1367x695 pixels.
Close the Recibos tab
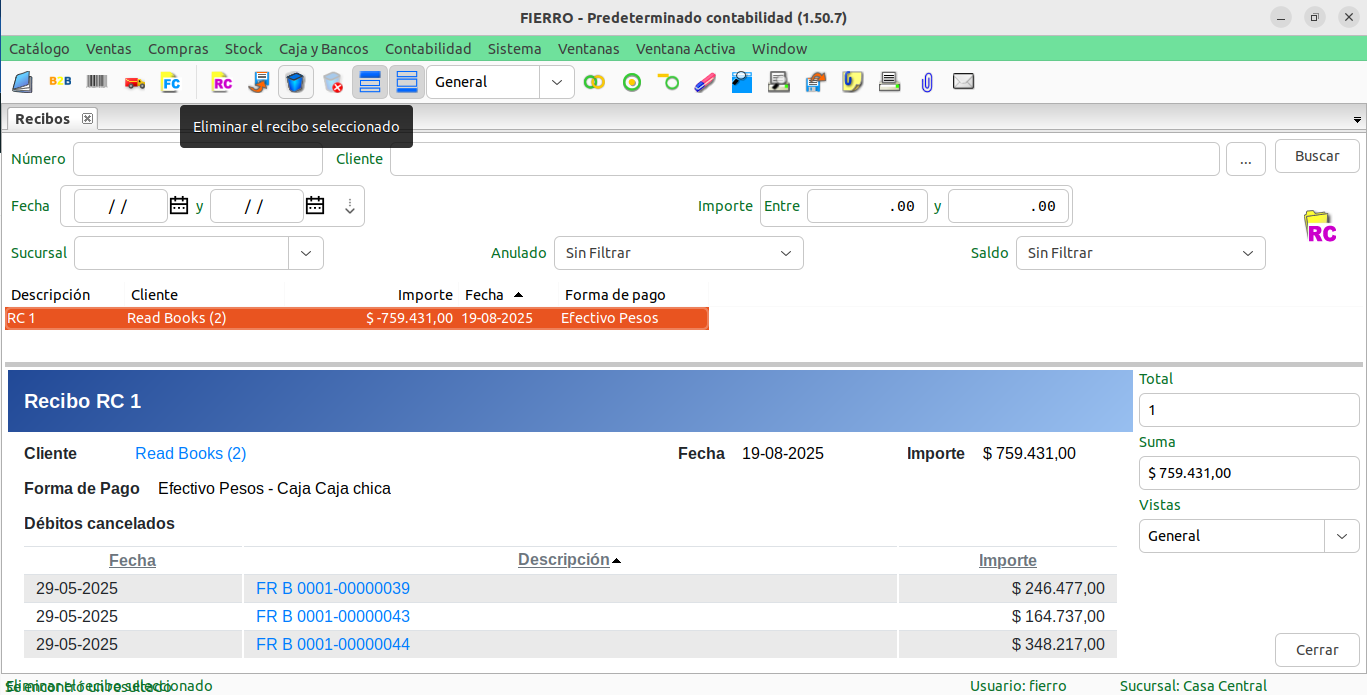click(87, 119)
